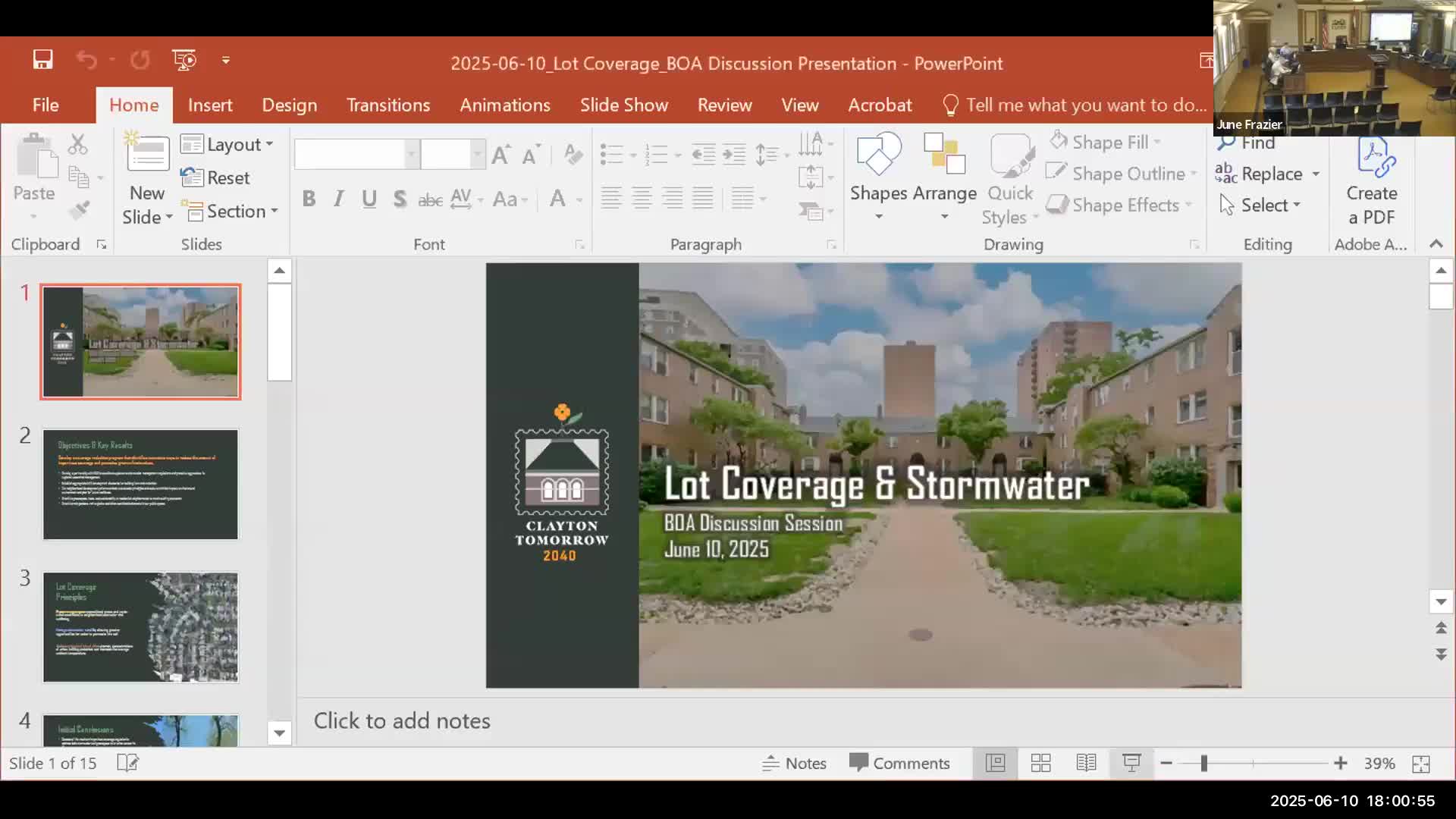
Task: Open Reading View from status bar
Action: [1086, 763]
